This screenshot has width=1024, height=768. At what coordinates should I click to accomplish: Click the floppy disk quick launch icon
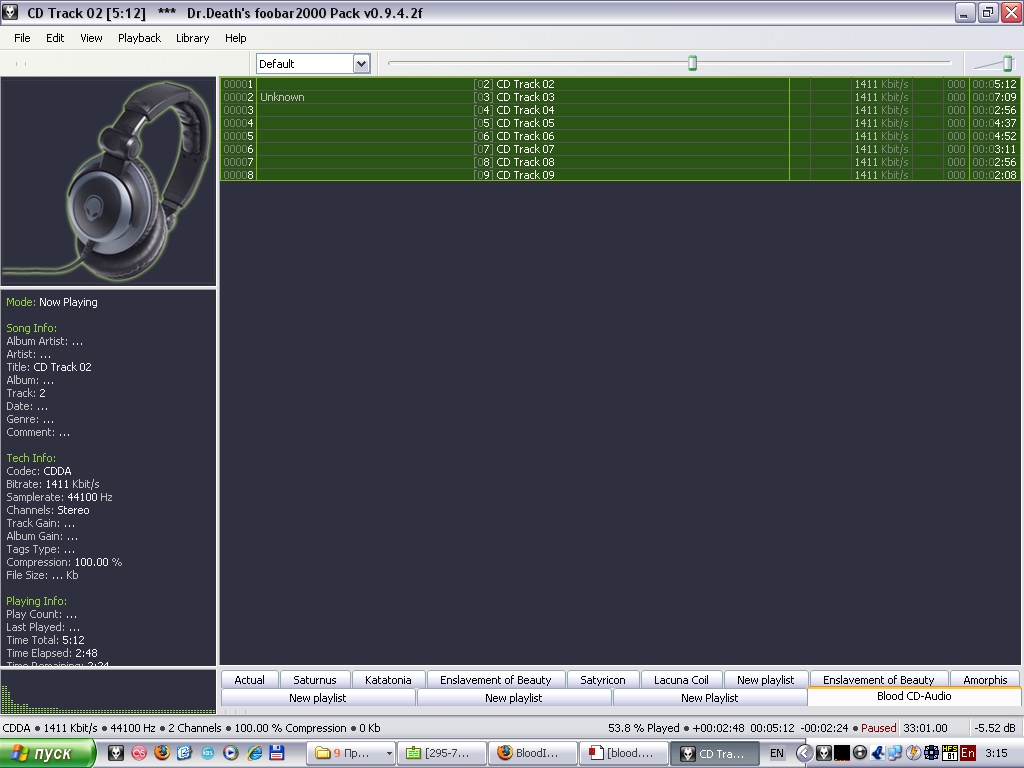tap(277, 753)
